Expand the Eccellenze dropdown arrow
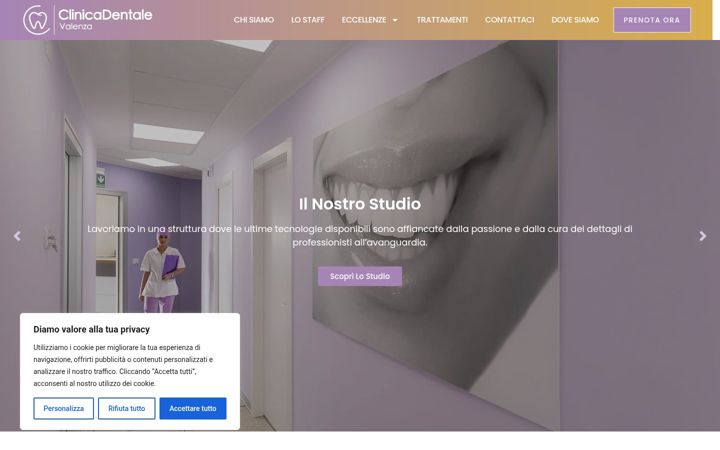Image resolution: width=720 pixels, height=450 pixels. coord(395,20)
